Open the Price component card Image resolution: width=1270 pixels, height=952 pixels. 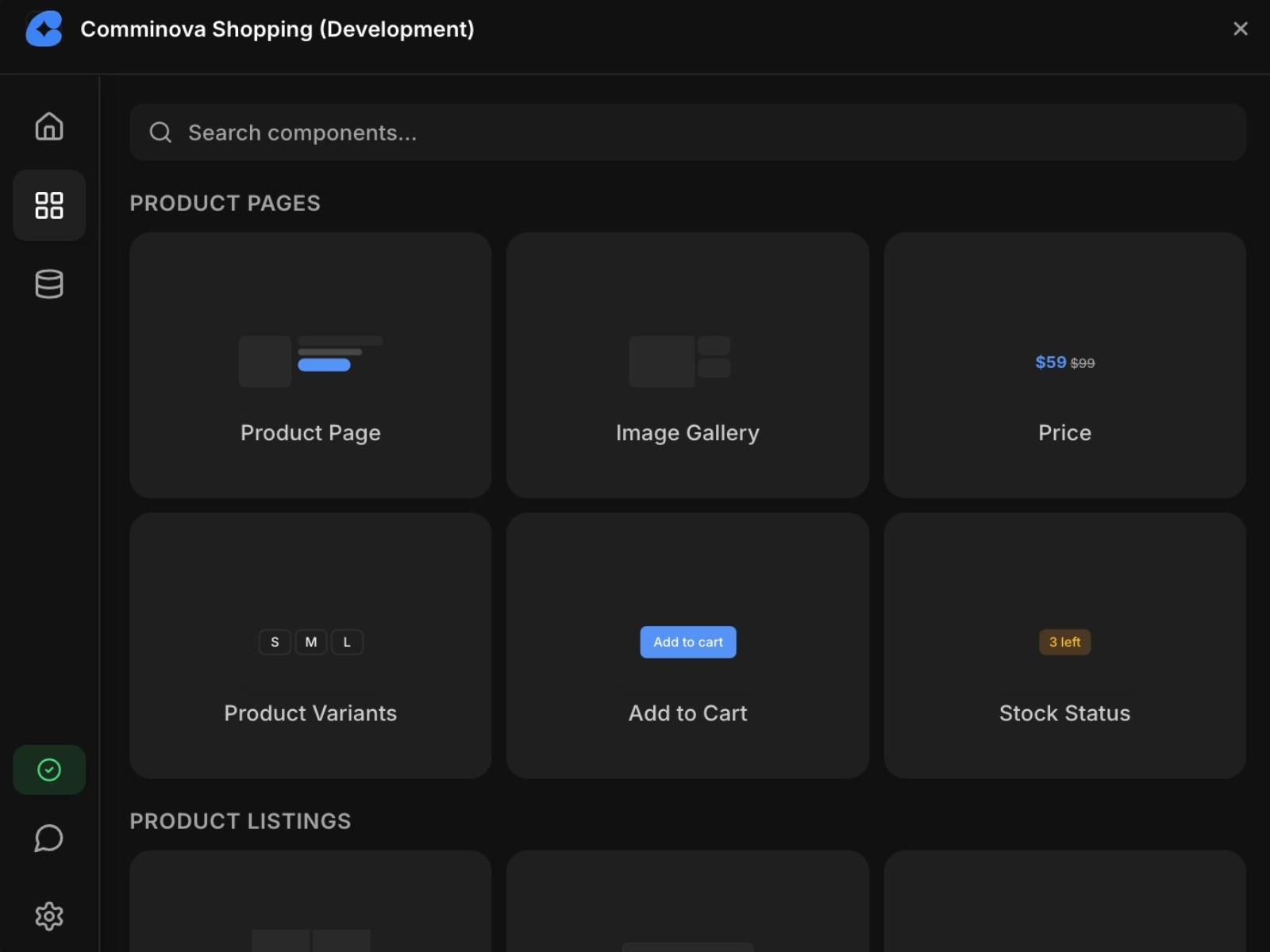pos(1064,366)
